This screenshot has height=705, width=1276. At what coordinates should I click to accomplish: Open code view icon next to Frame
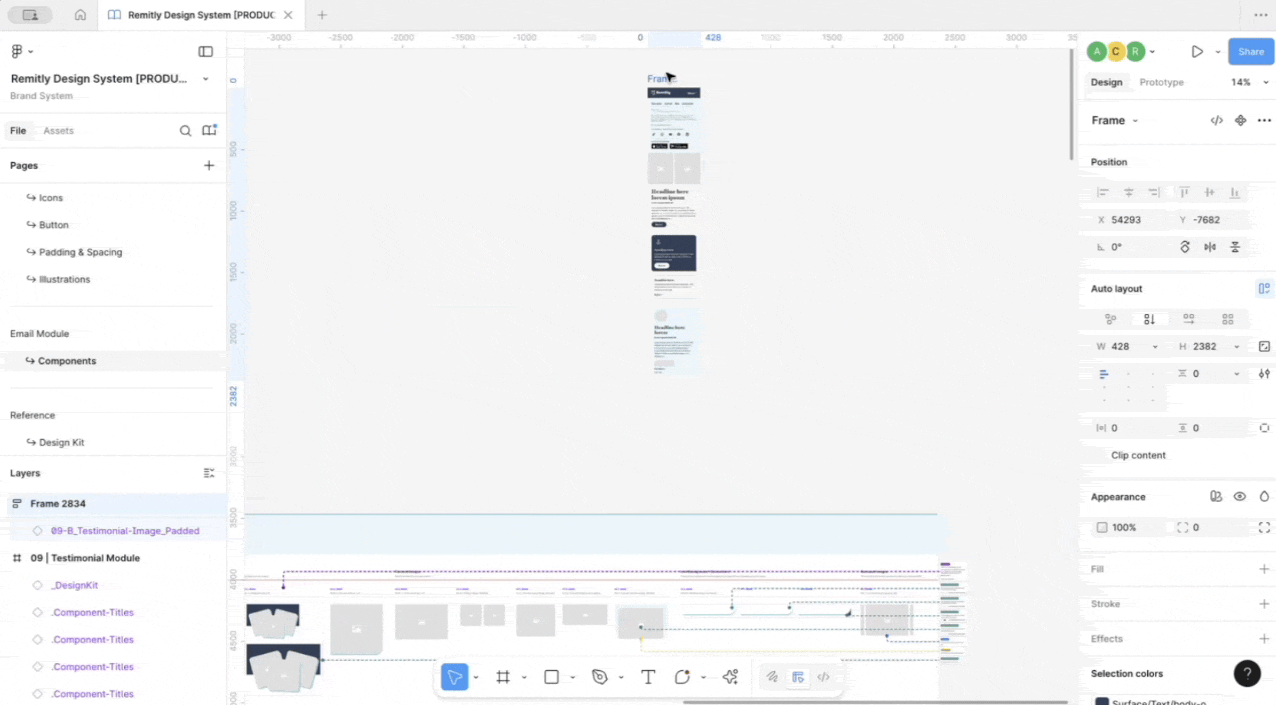1216,120
